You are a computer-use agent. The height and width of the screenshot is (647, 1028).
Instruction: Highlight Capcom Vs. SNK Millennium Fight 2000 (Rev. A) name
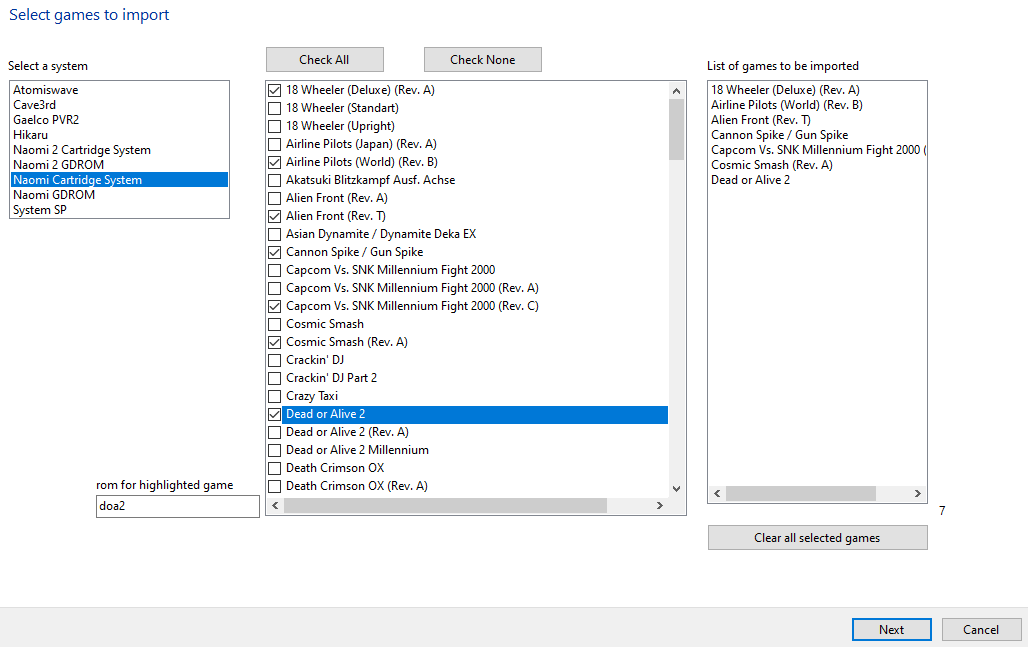click(x=412, y=288)
